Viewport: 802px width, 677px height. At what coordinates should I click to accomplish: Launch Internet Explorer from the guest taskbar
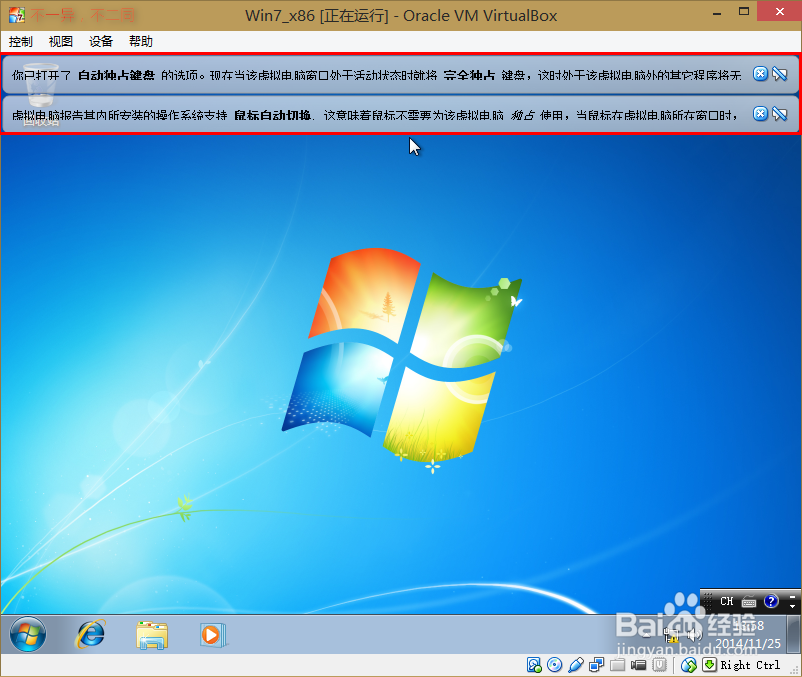(x=91, y=635)
